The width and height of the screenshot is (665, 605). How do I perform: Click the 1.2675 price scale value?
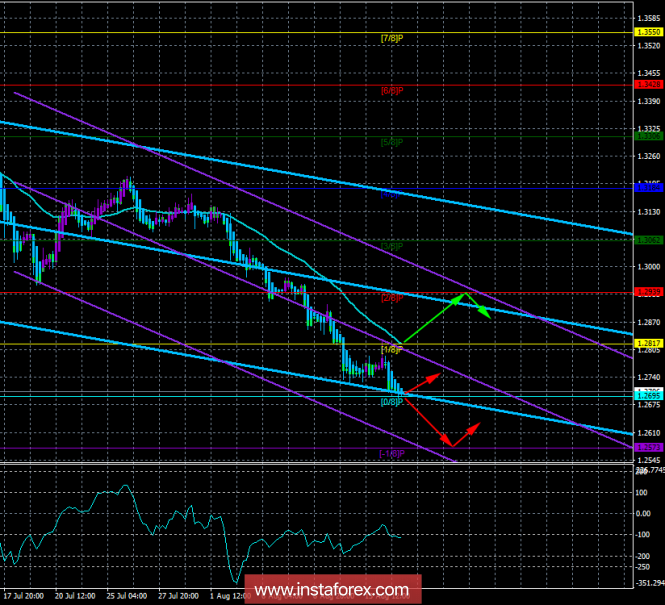click(x=649, y=405)
